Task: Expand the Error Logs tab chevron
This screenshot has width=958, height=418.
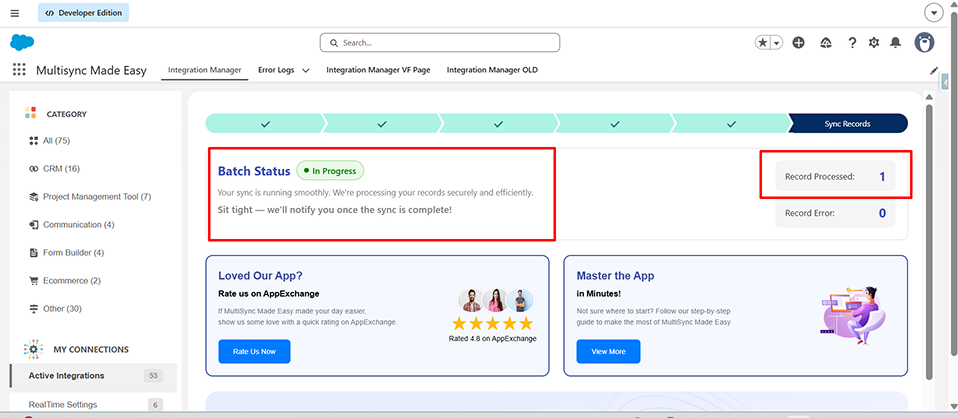Action: click(x=305, y=70)
